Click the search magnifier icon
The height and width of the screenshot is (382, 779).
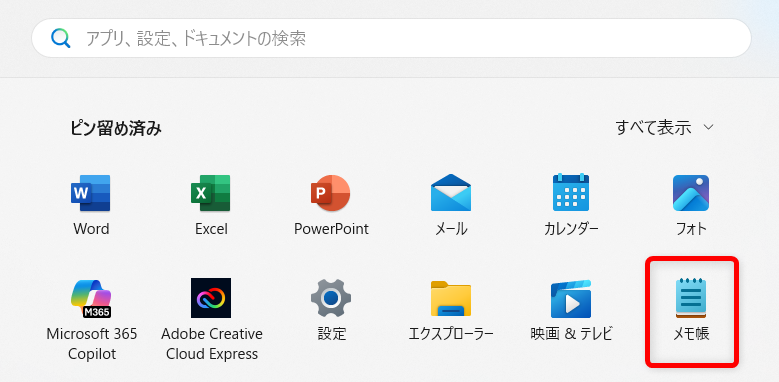click(61, 38)
